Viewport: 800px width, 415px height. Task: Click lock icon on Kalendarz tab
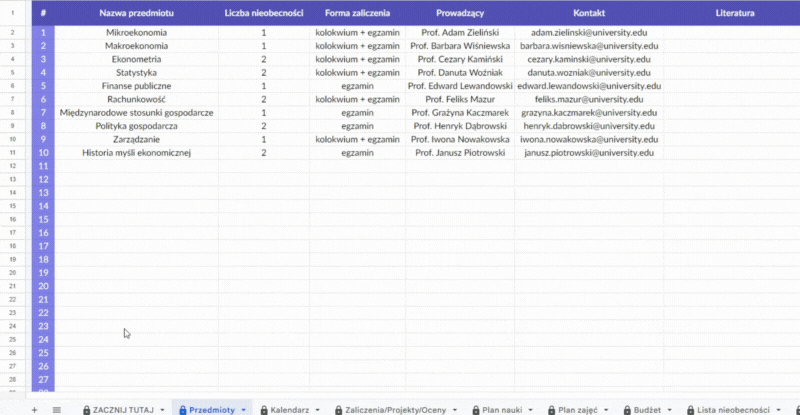[x=264, y=410]
